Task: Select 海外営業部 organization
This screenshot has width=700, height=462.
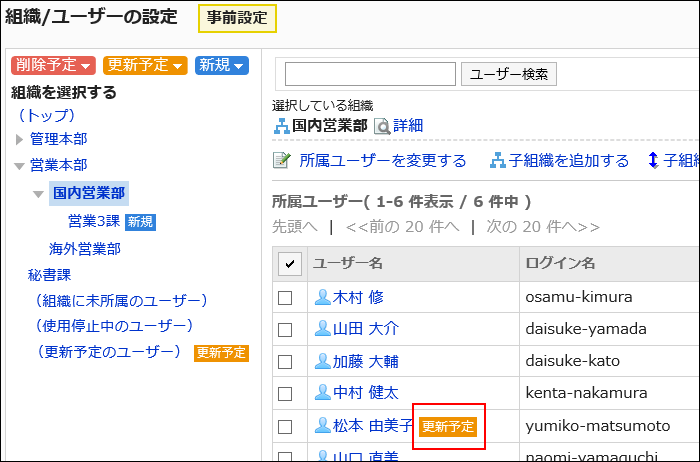Action: click(x=85, y=249)
